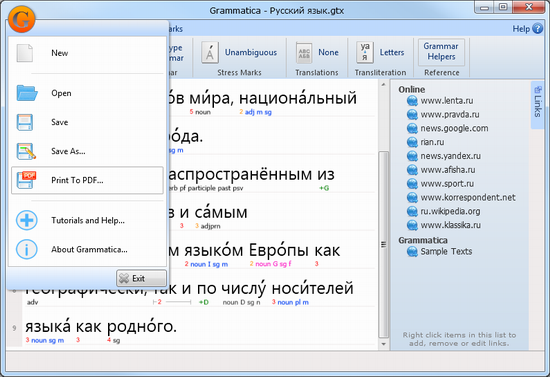
Task: Click the orange Grammatica application button
Action: (21, 19)
